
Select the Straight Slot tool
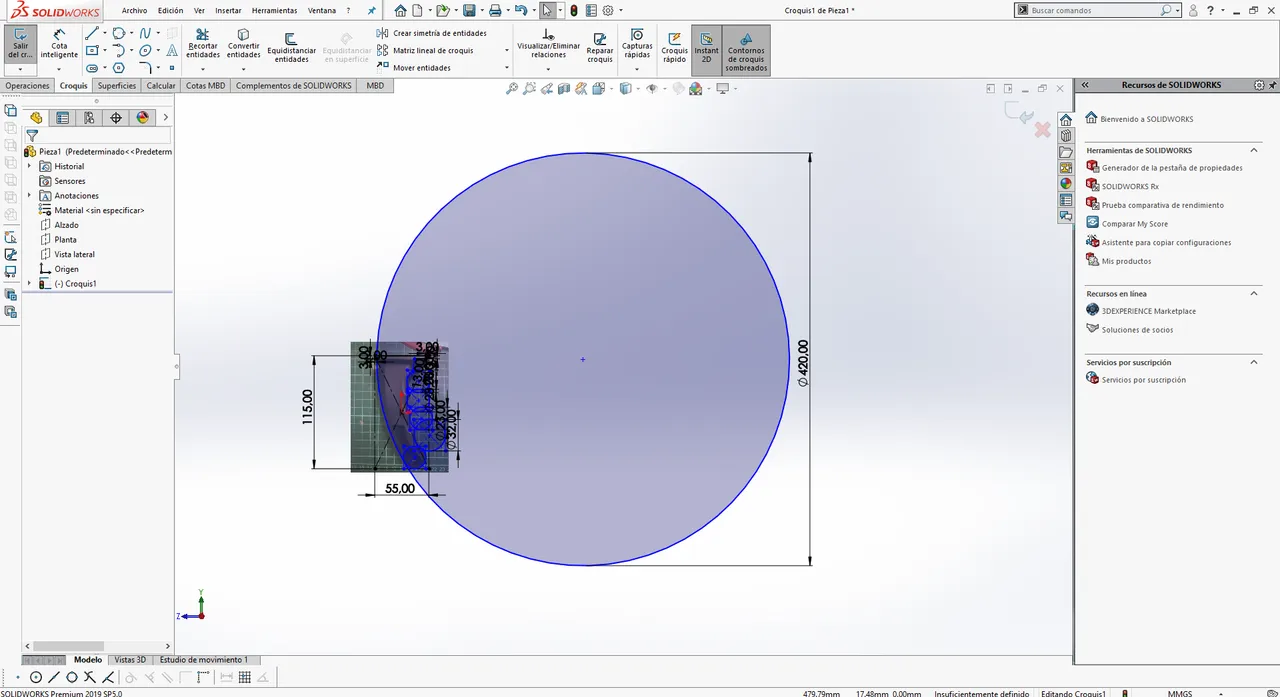tap(92, 68)
